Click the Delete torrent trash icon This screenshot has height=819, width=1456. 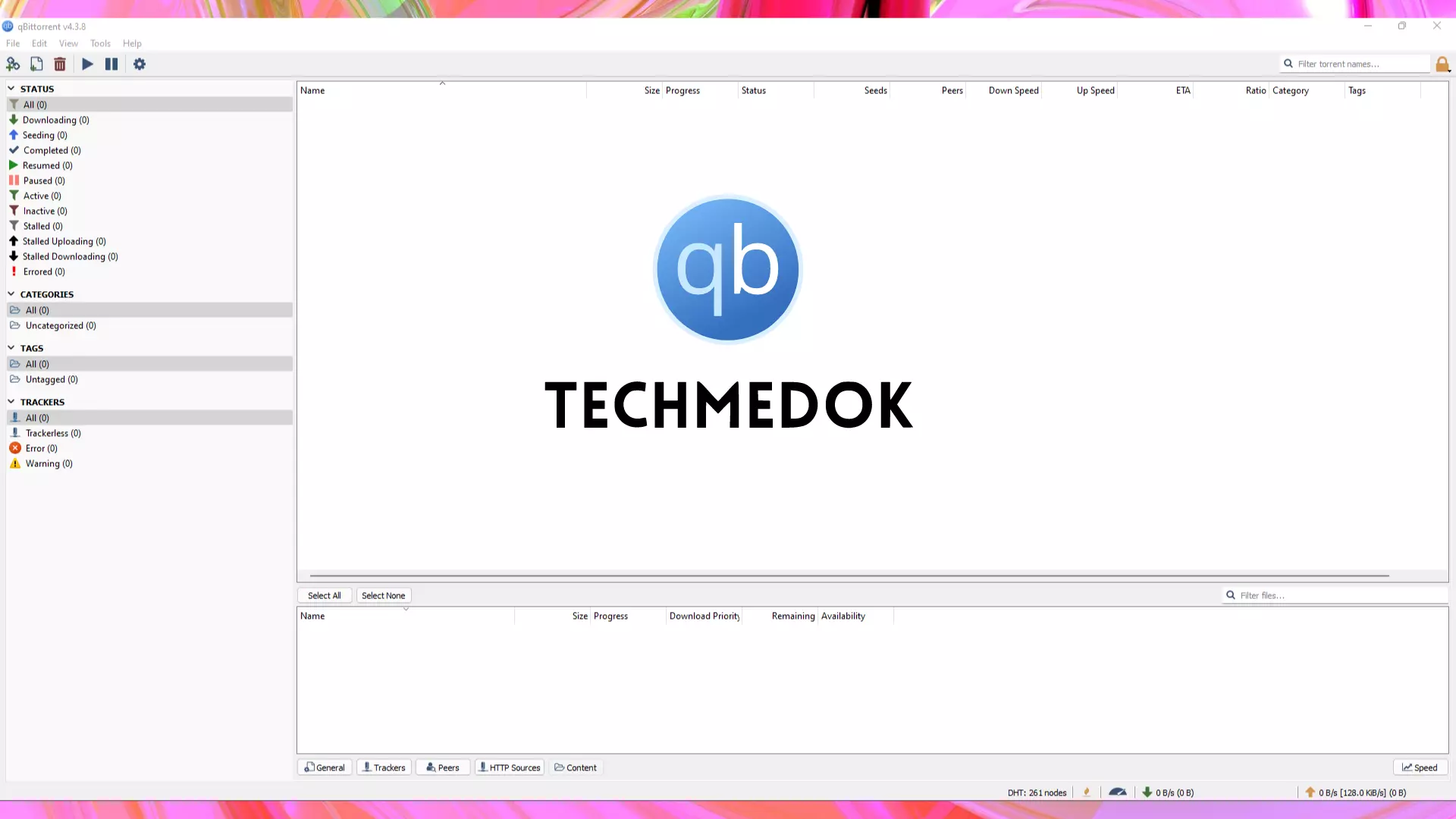click(60, 64)
